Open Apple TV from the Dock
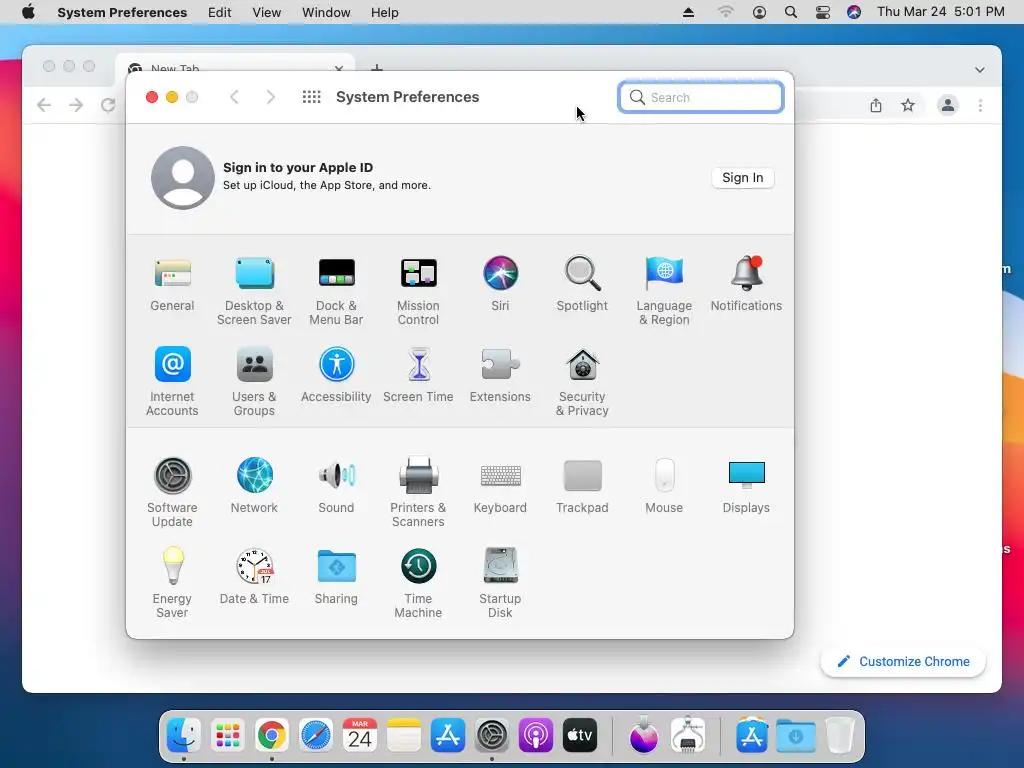Screen dimensions: 1024x768 [x=579, y=736]
